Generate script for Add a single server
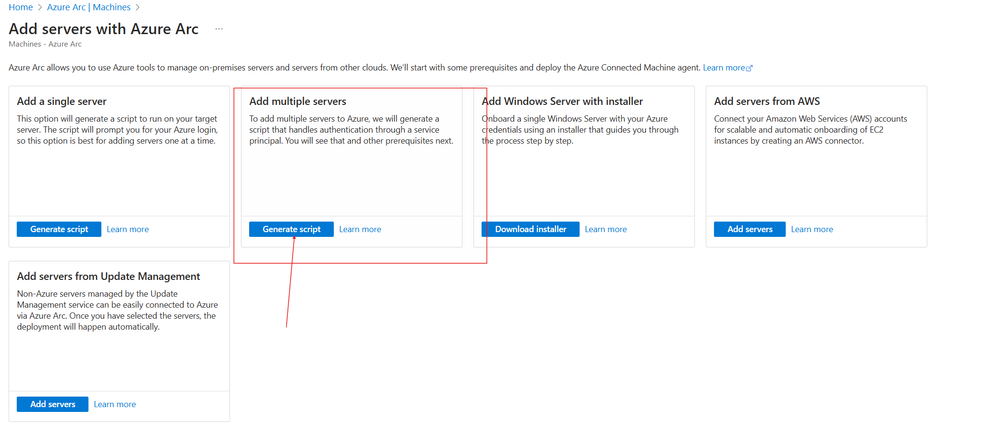This screenshot has height=447, width=999. (x=59, y=229)
